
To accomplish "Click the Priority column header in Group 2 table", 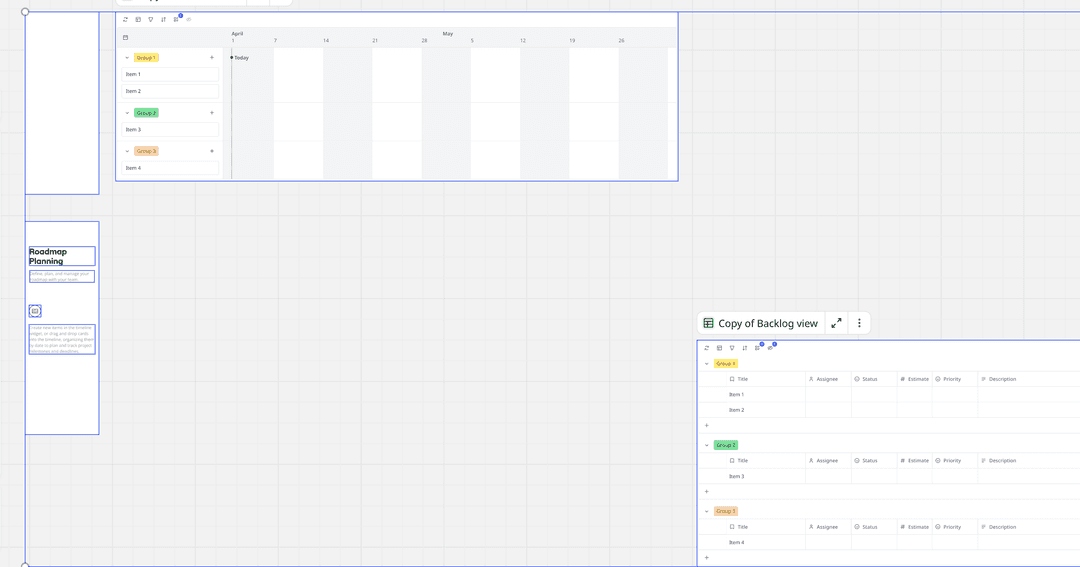I will 951,461.
